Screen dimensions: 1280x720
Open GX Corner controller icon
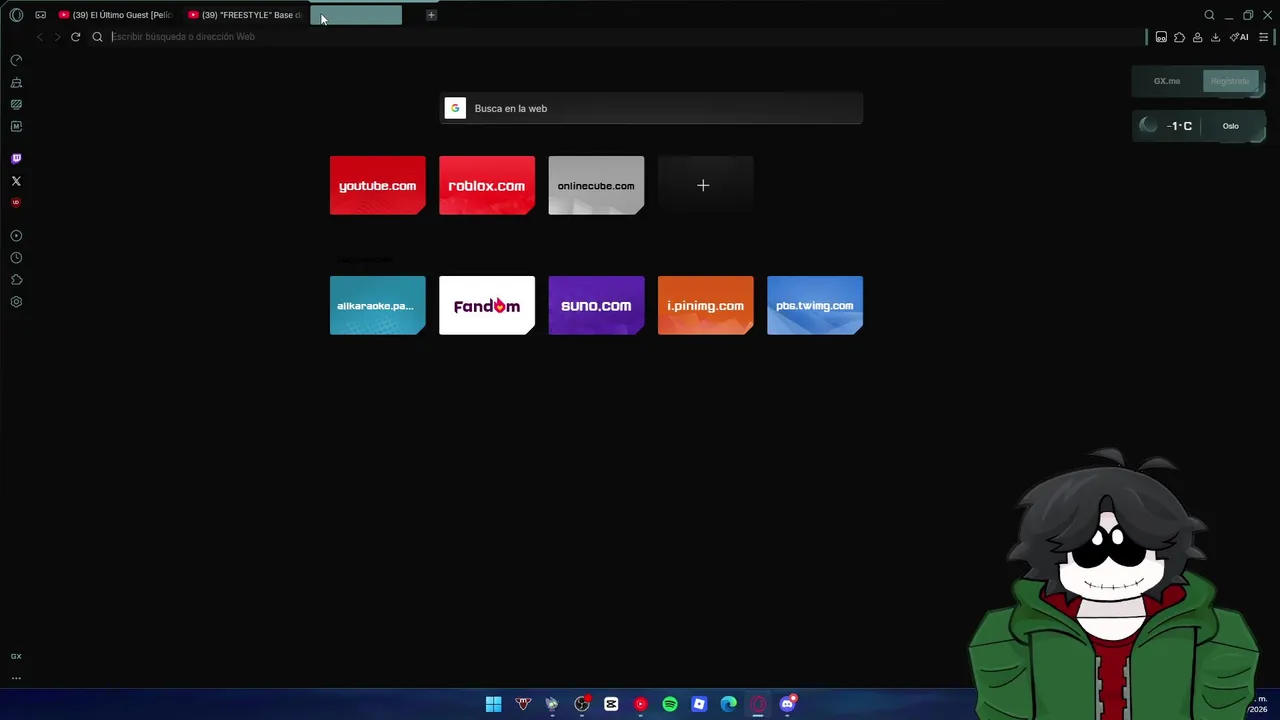pyautogui.click(x=41, y=15)
